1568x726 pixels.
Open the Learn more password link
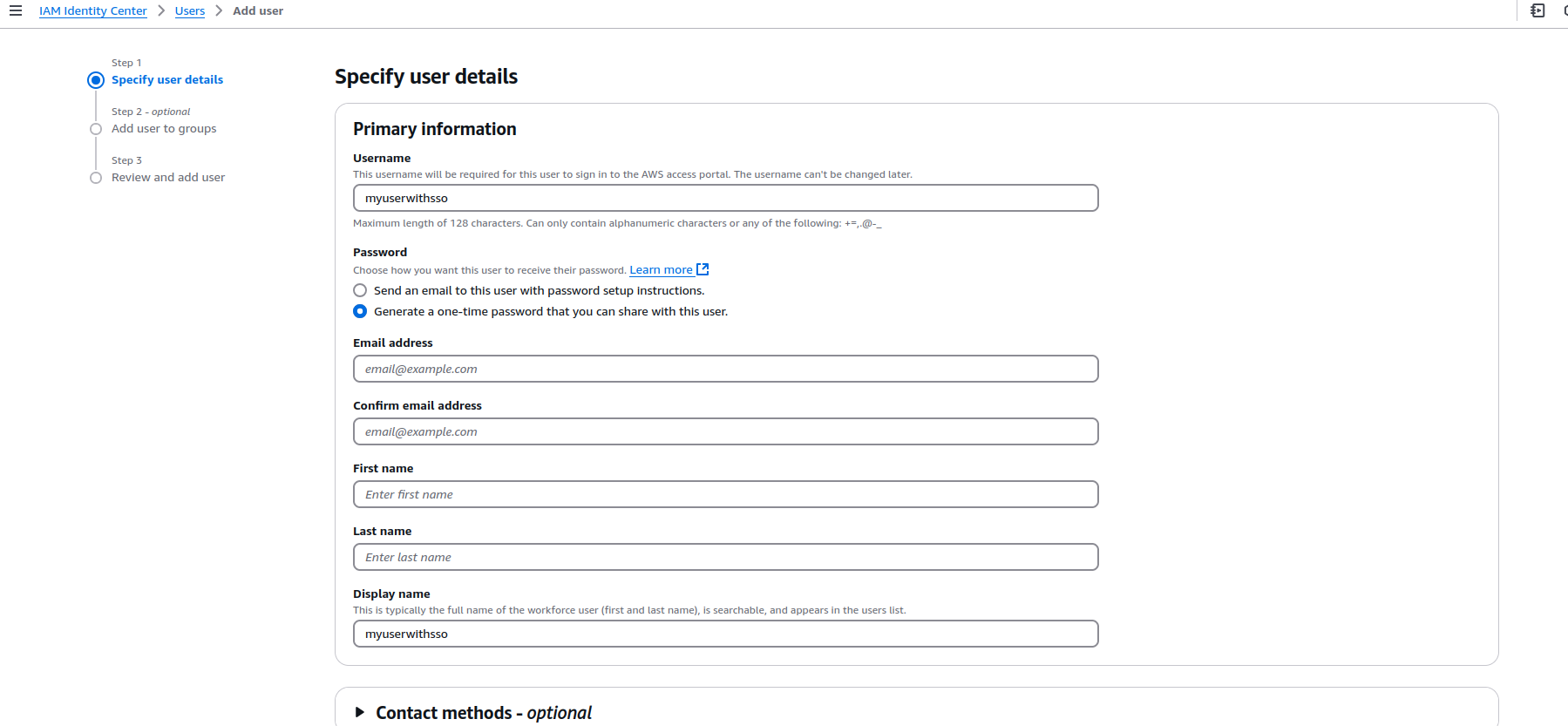point(662,270)
